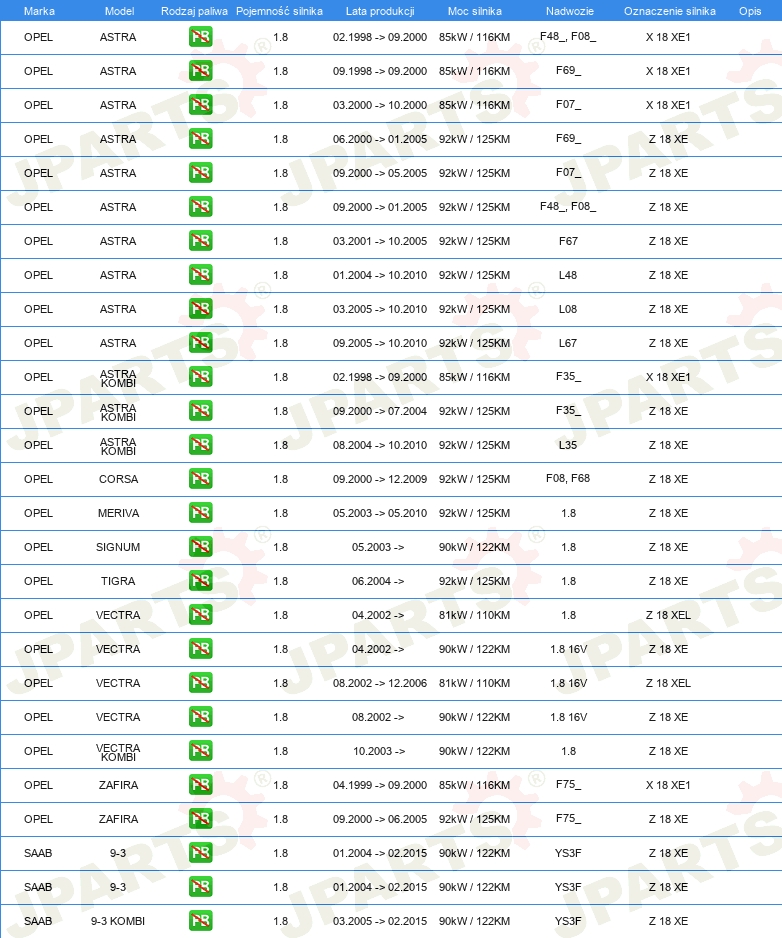Click the Pojemność silnika column header
782x938 pixels.
[x=279, y=11]
